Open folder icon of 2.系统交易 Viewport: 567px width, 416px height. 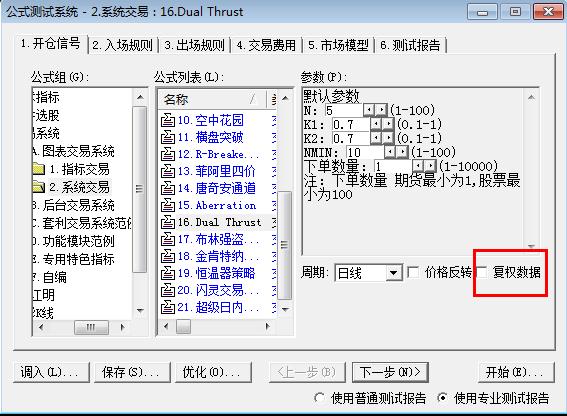39,187
